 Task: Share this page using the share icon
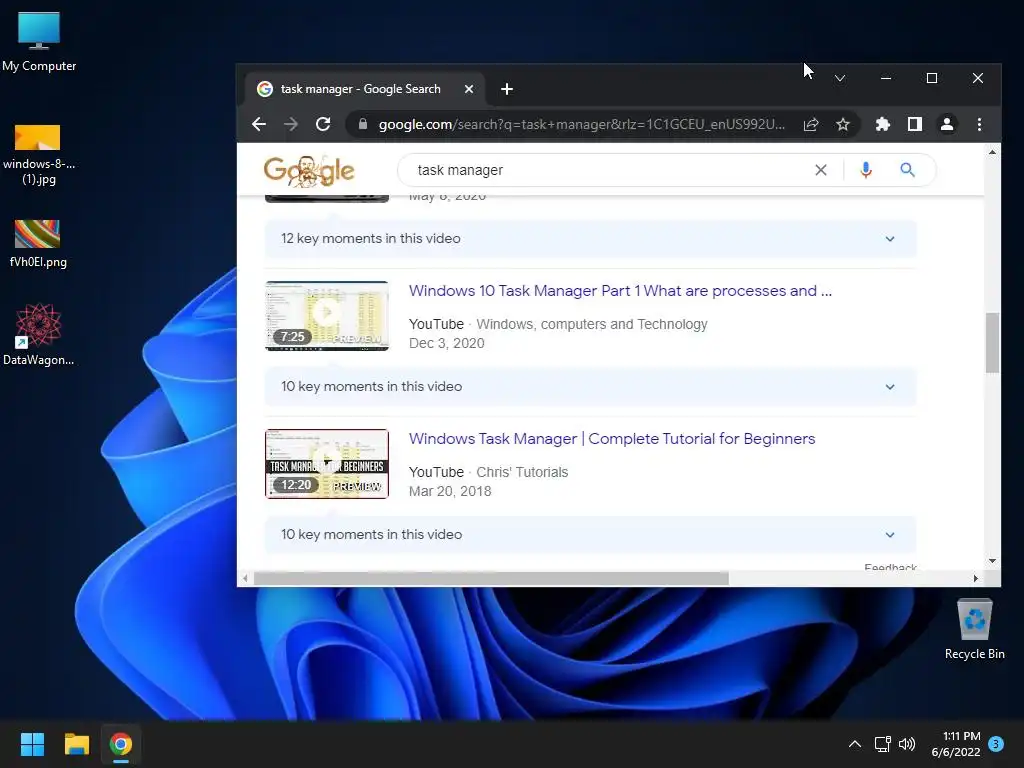[811, 124]
